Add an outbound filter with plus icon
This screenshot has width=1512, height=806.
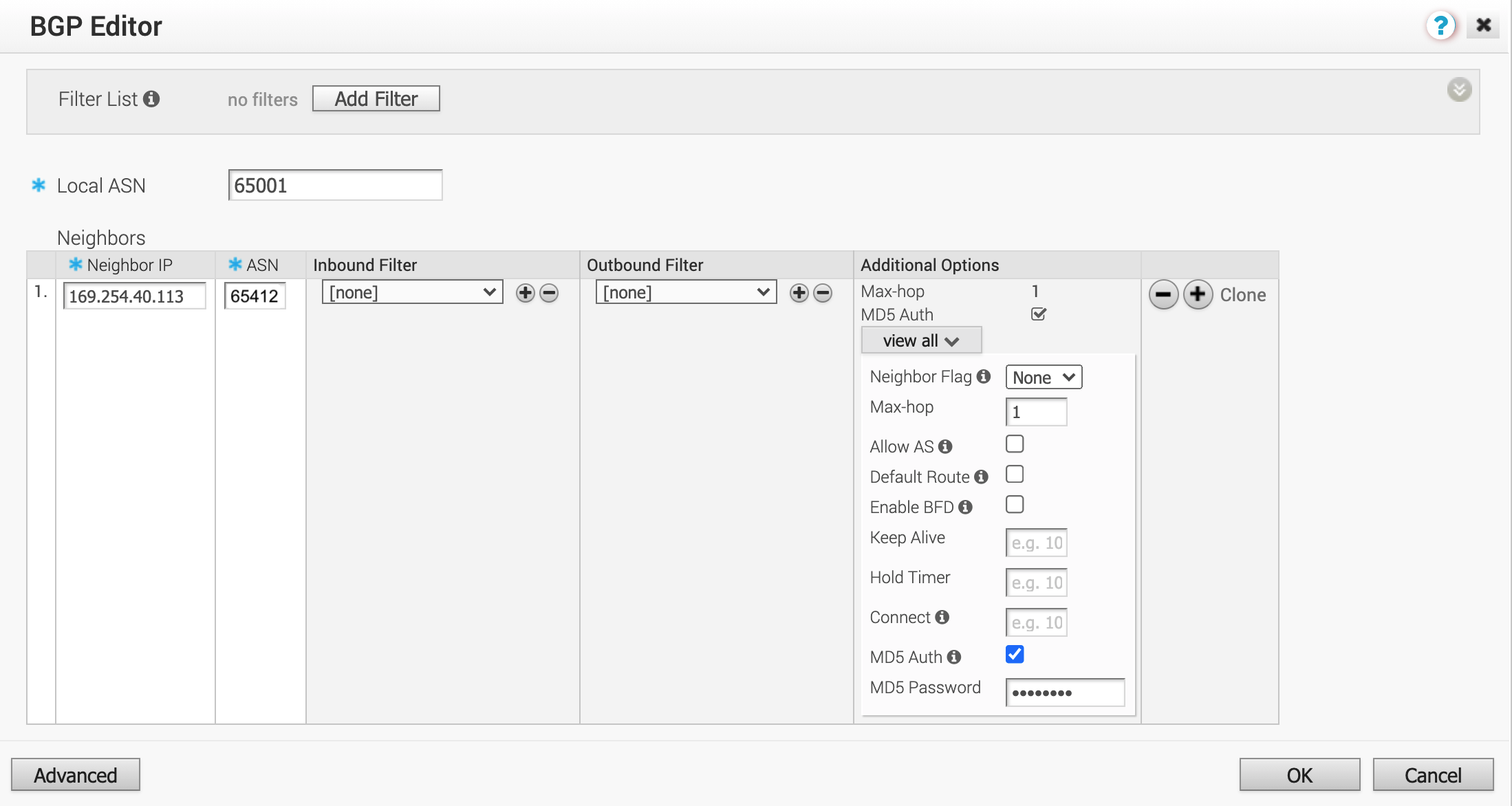(x=799, y=293)
